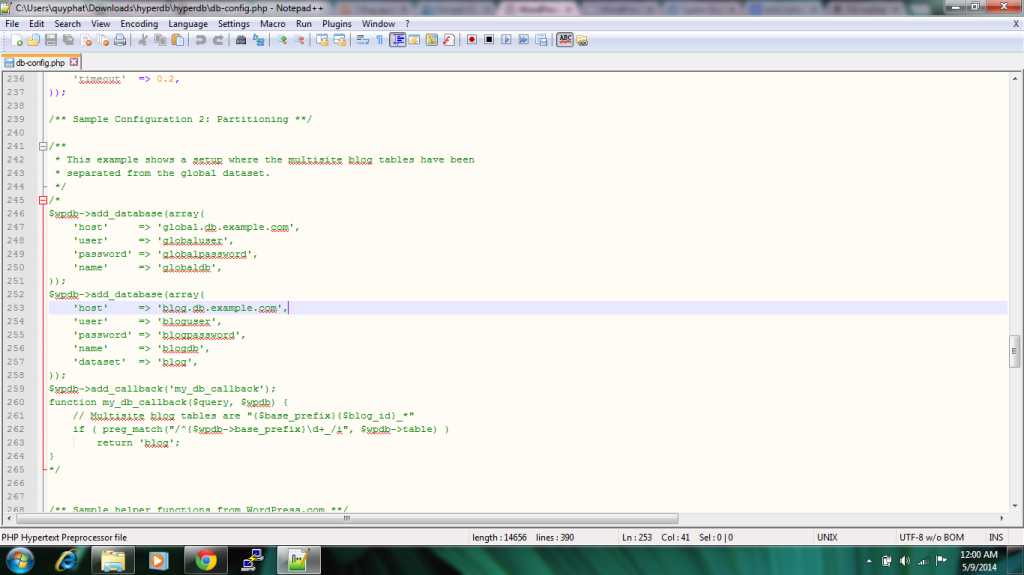
Task: Open the Encoding menu
Action: (x=139, y=24)
